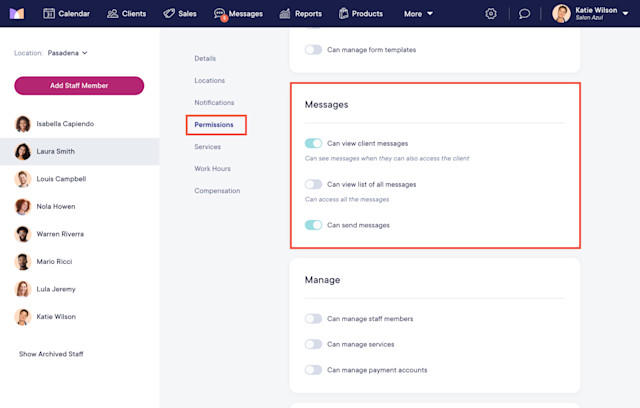Expand the More menu
The height and width of the screenshot is (408, 640).
pos(418,13)
